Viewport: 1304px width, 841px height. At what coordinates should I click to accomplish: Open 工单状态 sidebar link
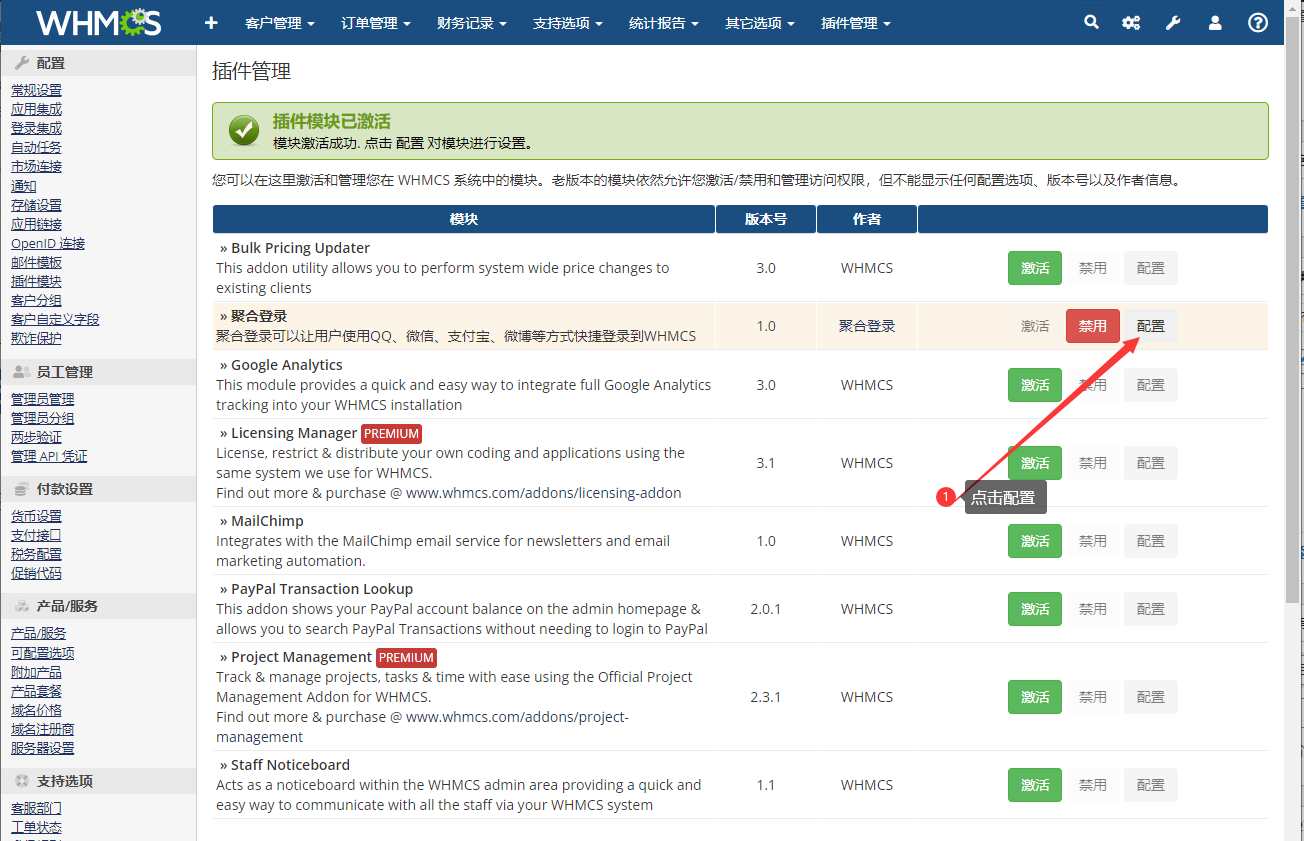coord(36,827)
